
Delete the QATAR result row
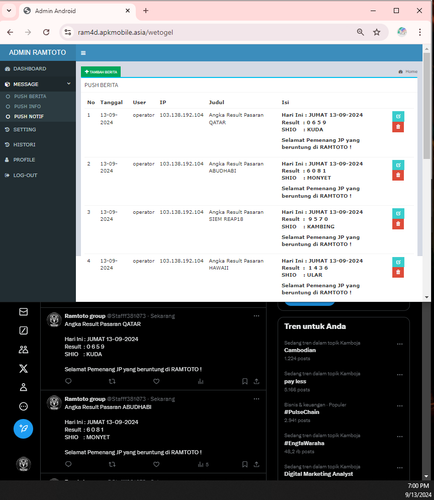click(398, 127)
